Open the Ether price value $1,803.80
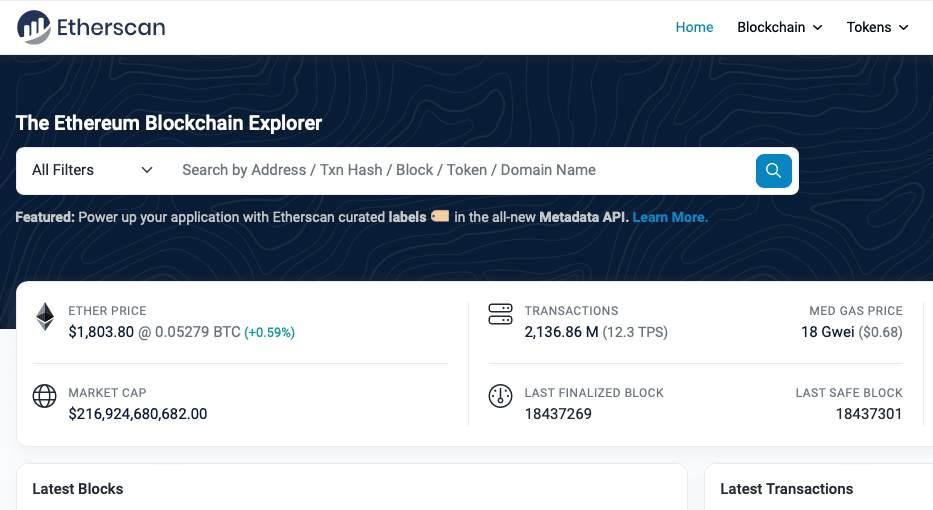The height and width of the screenshot is (510, 933). (x=101, y=332)
